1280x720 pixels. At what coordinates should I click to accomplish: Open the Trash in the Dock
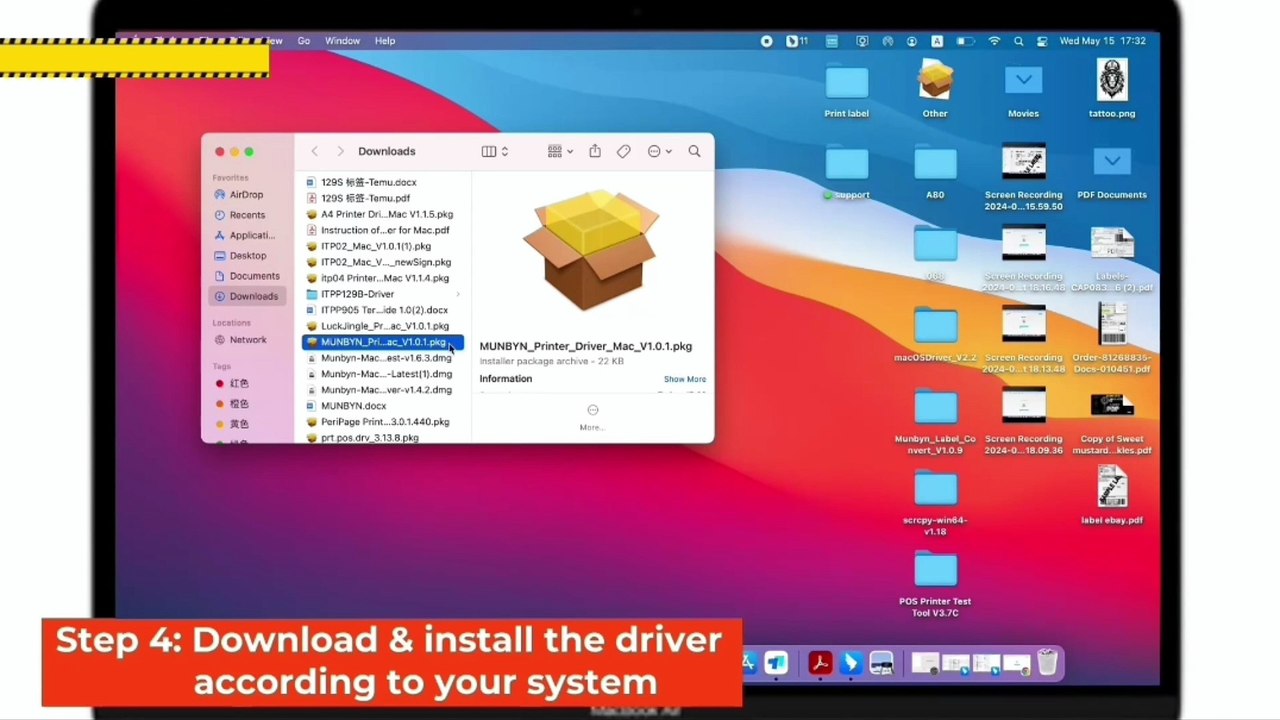tap(1047, 663)
